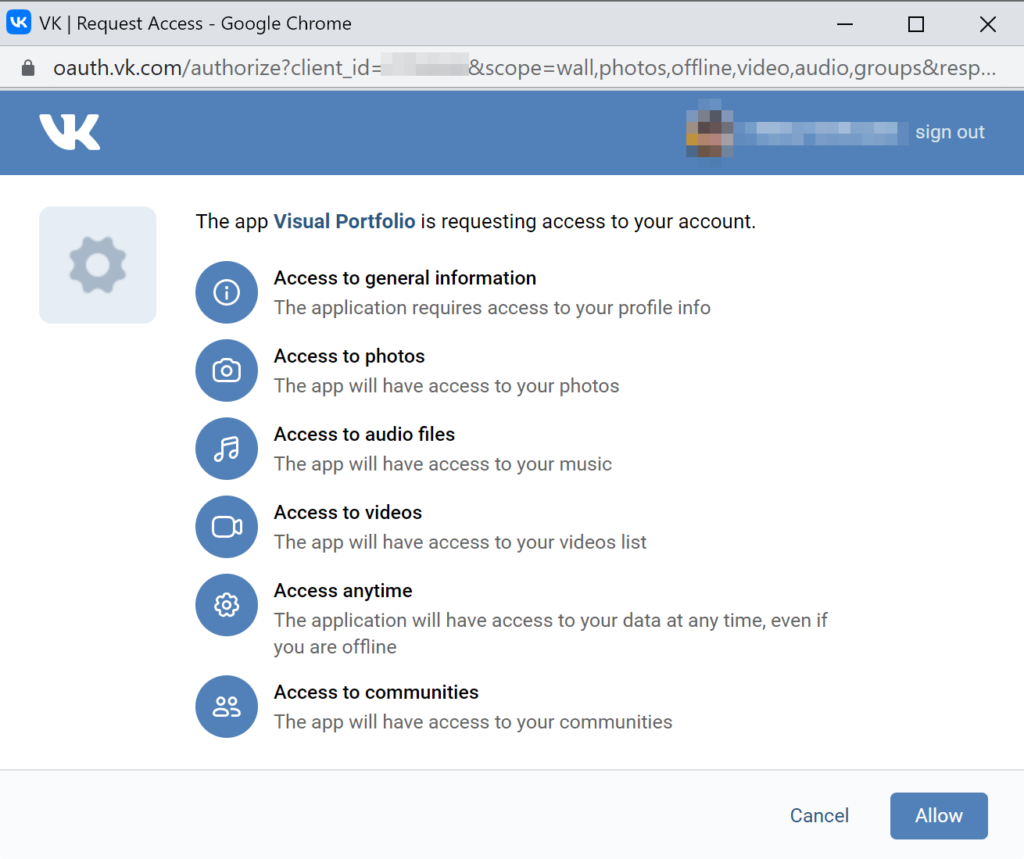Click the people icon for communities access
The width and height of the screenshot is (1024, 859).
[227, 706]
